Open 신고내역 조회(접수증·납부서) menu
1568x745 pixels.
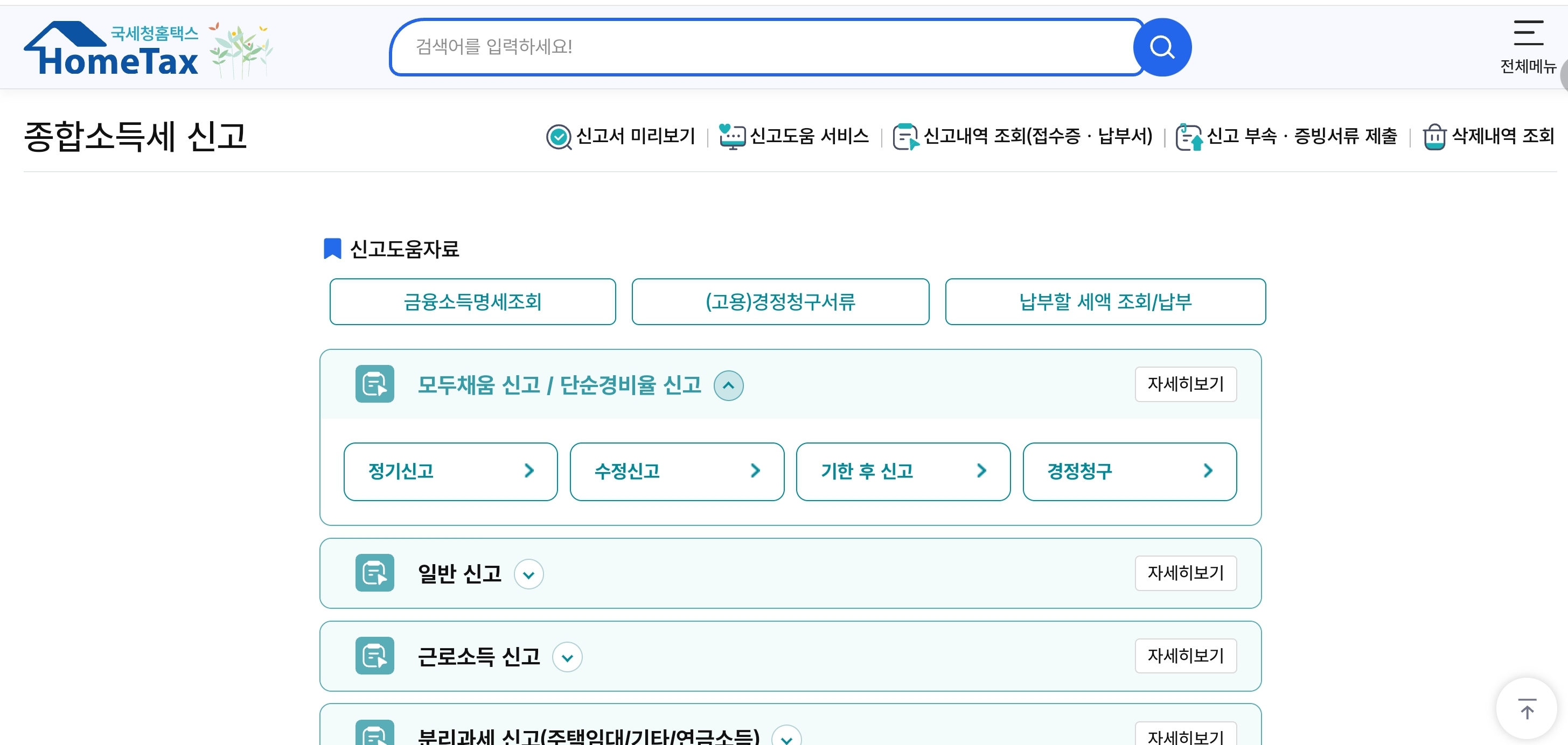[x=1037, y=136]
